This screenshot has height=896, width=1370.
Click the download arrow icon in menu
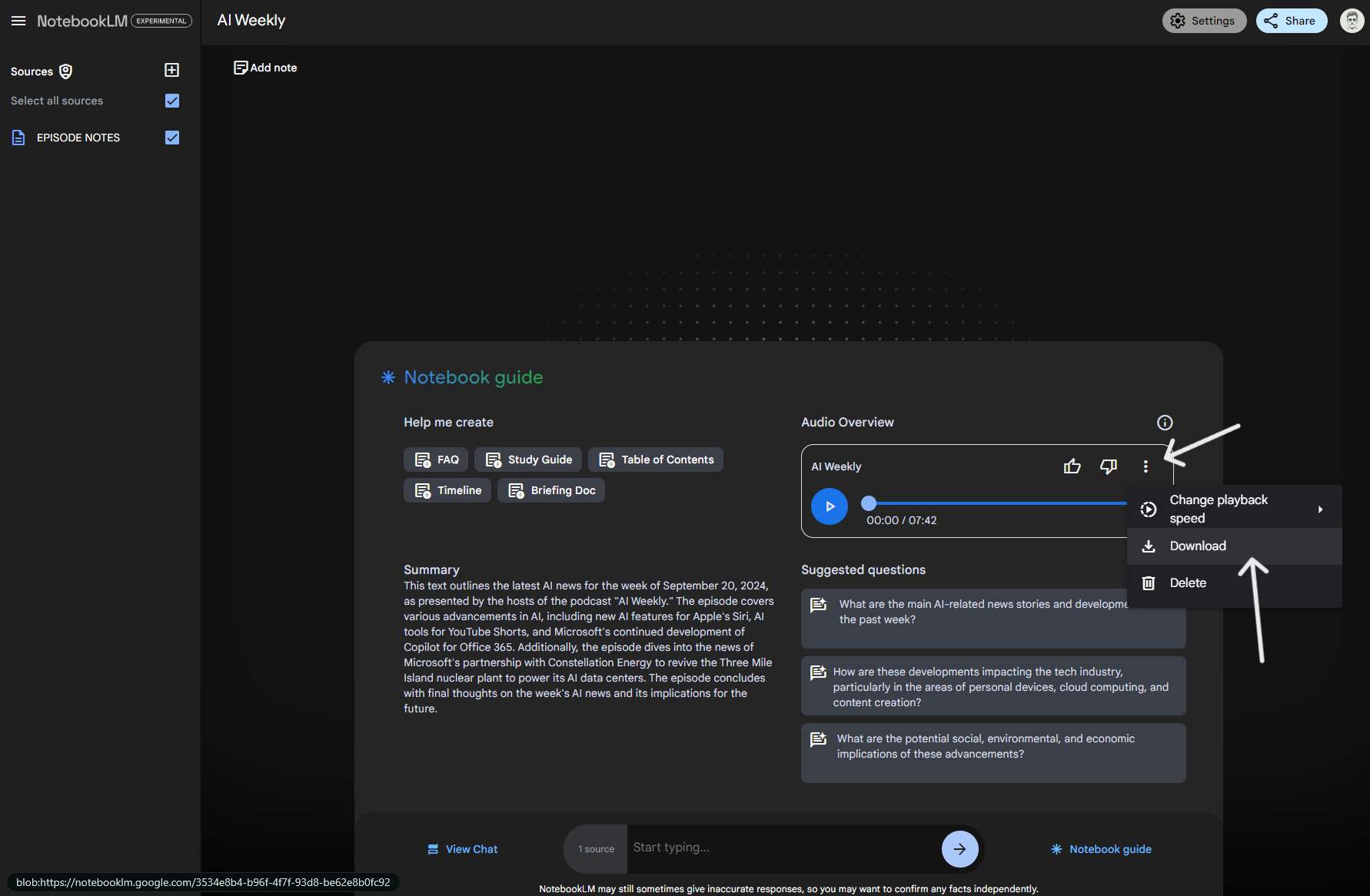pos(1149,546)
